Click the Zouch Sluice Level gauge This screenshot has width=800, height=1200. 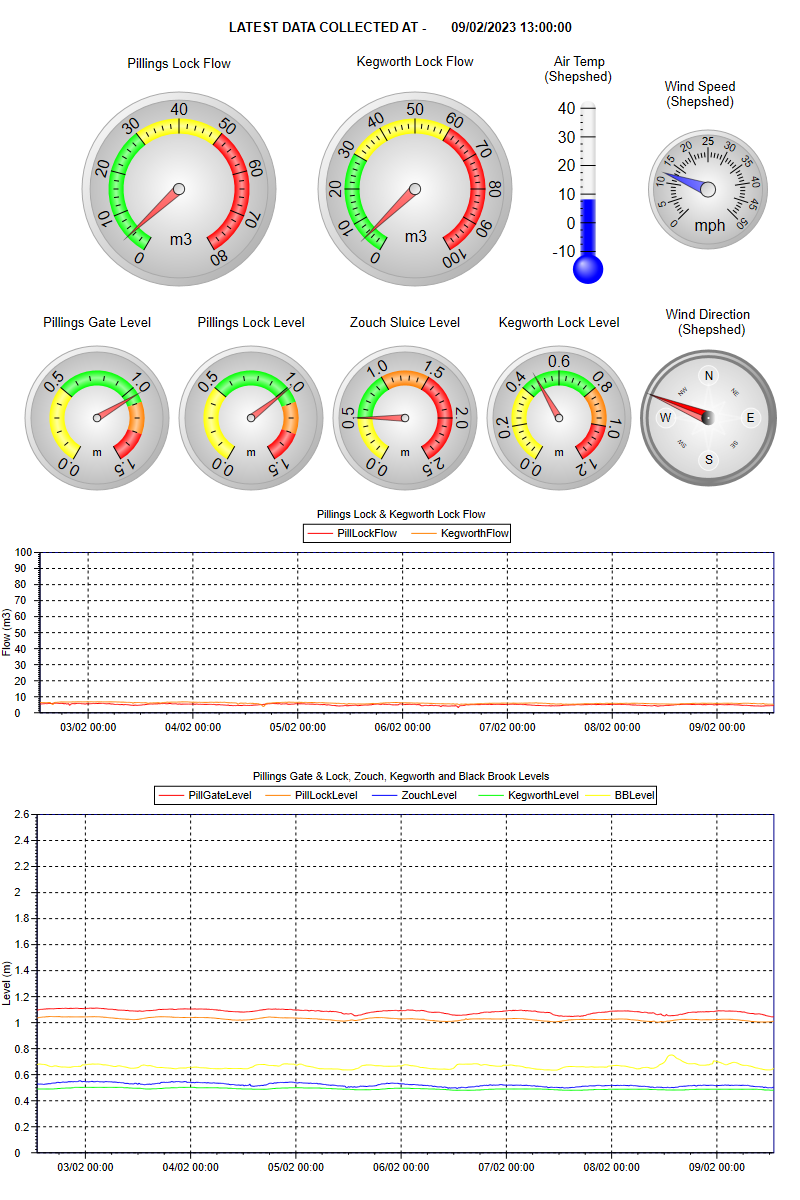click(x=405, y=418)
